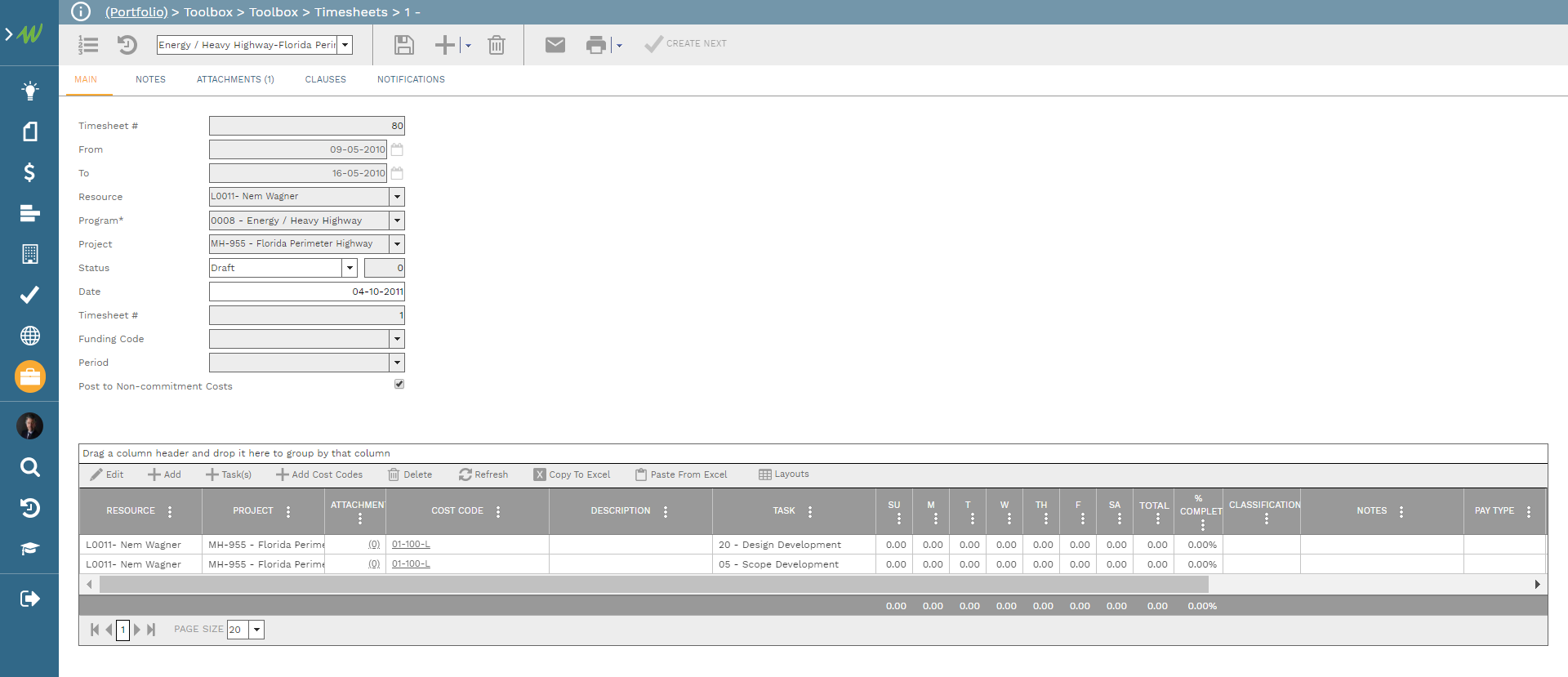This screenshot has width=1568, height=677.
Task: Click Task(s) in the grid toolbar
Action: [229, 474]
